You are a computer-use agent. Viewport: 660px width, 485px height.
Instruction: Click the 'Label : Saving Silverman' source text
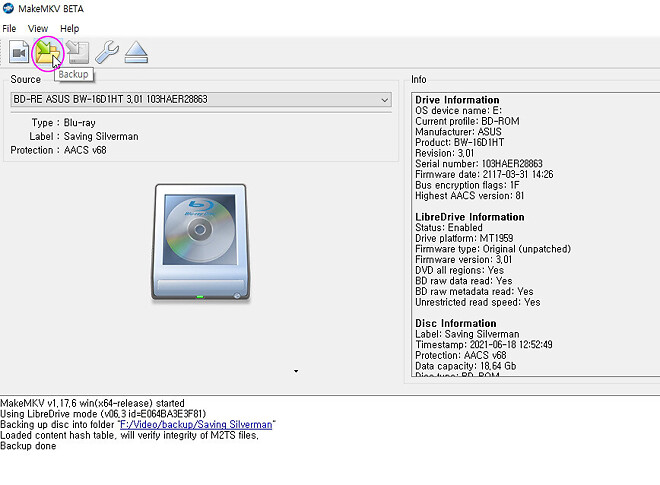84,136
